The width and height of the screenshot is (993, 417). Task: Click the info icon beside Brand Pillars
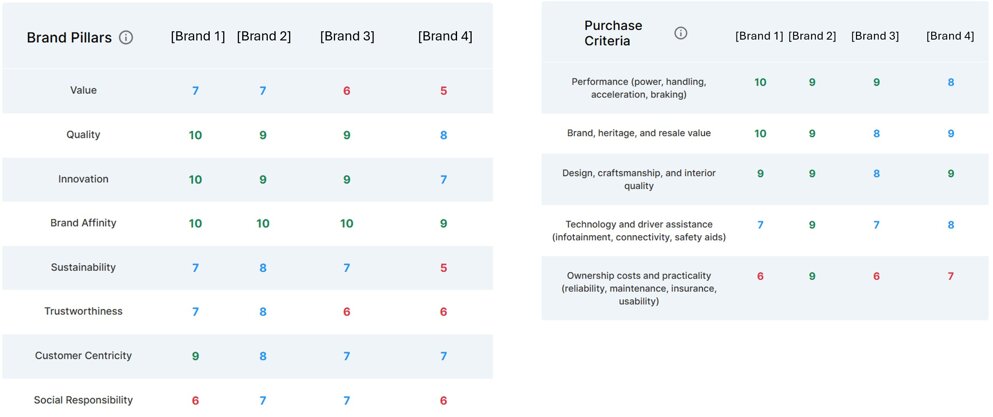click(126, 38)
